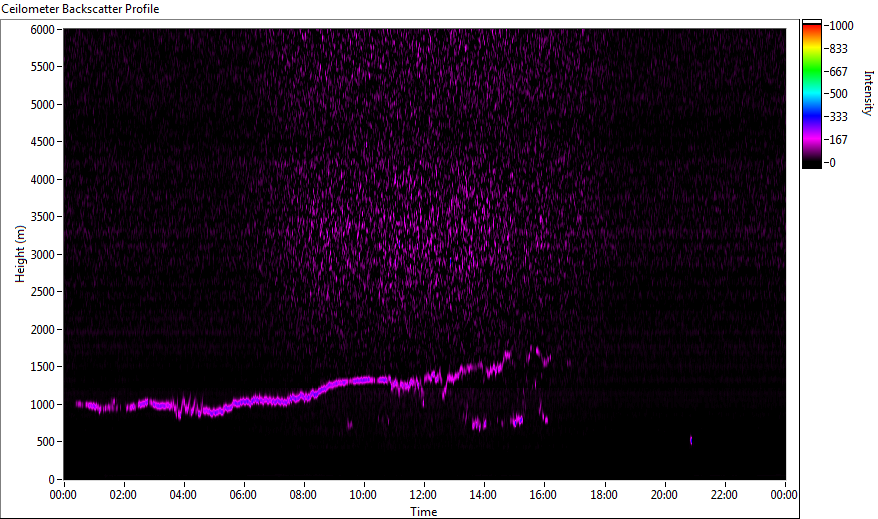Screen dimensions: 878x519
Task: Click the 333 intensity scale value
Action: pos(838,117)
